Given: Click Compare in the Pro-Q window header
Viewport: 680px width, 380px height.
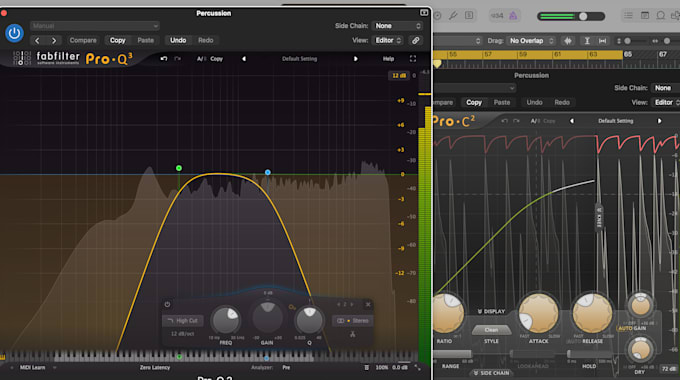Looking at the screenshot, I should click(x=83, y=40).
